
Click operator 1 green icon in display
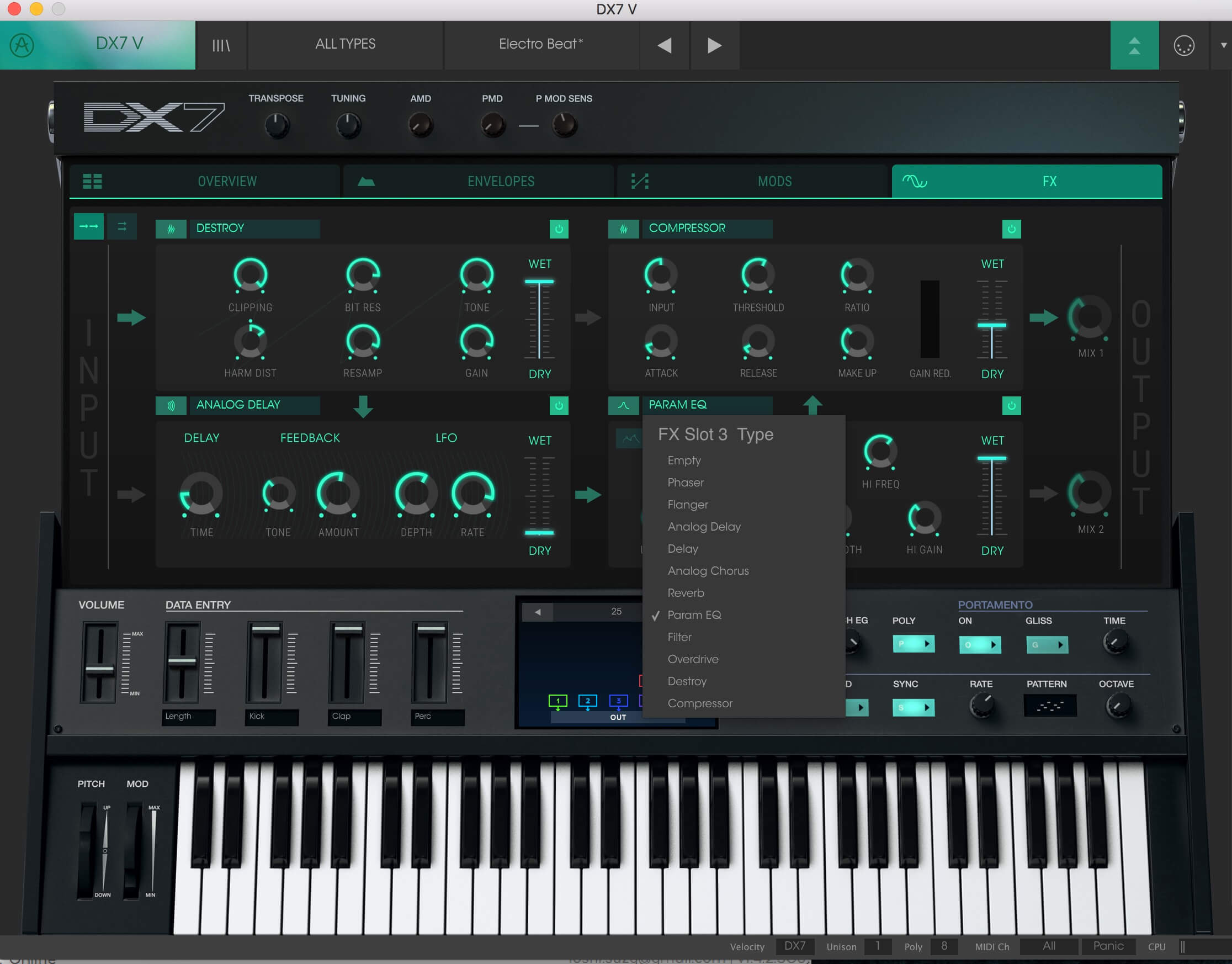pyautogui.click(x=557, y=701)
